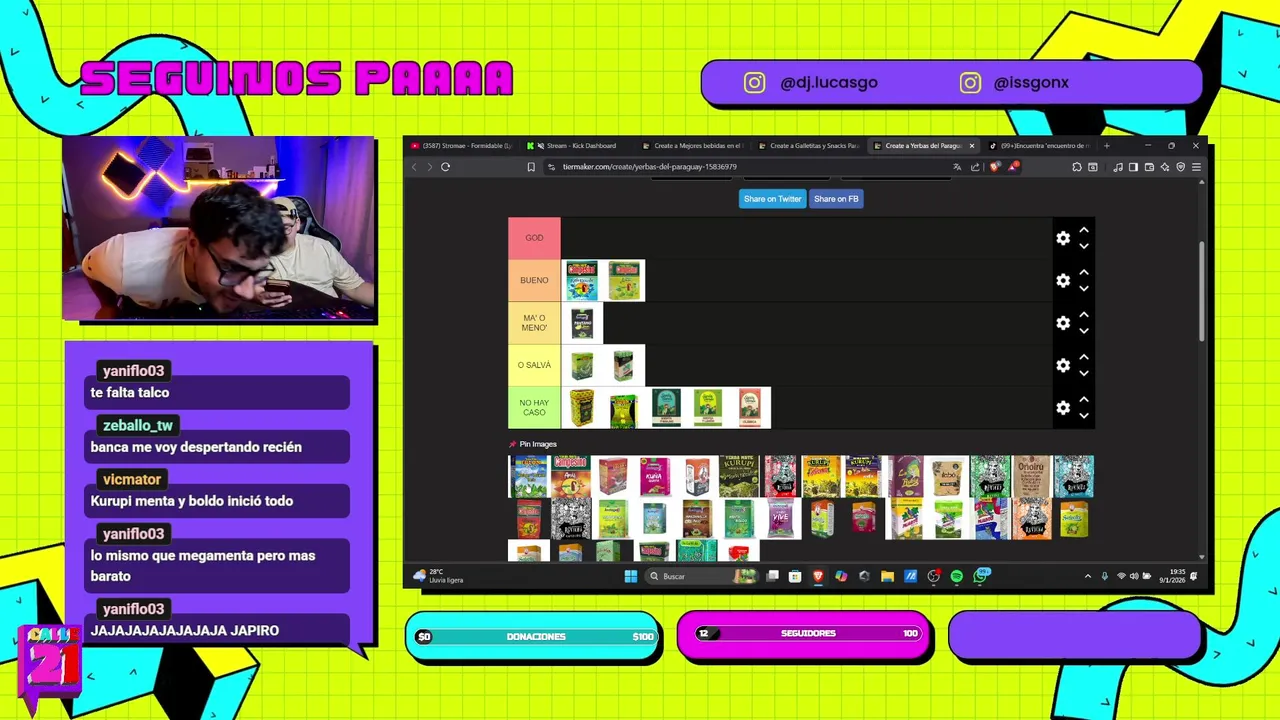
Task: Close the Create a Yerbas del Paraguay tab
Action: click(x=971, y=146)
